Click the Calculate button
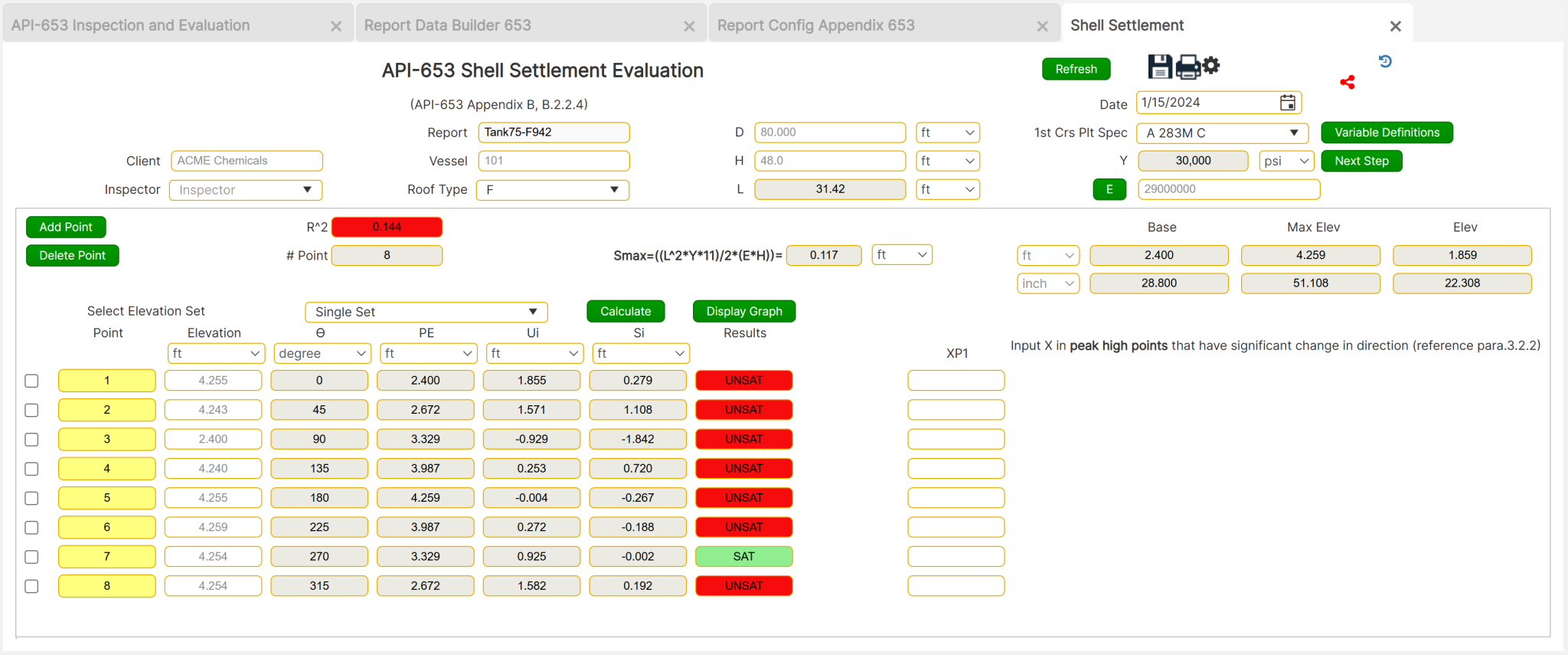Image resolution: width=1568 pixels, height=655 pixels. tap(626, 311)
